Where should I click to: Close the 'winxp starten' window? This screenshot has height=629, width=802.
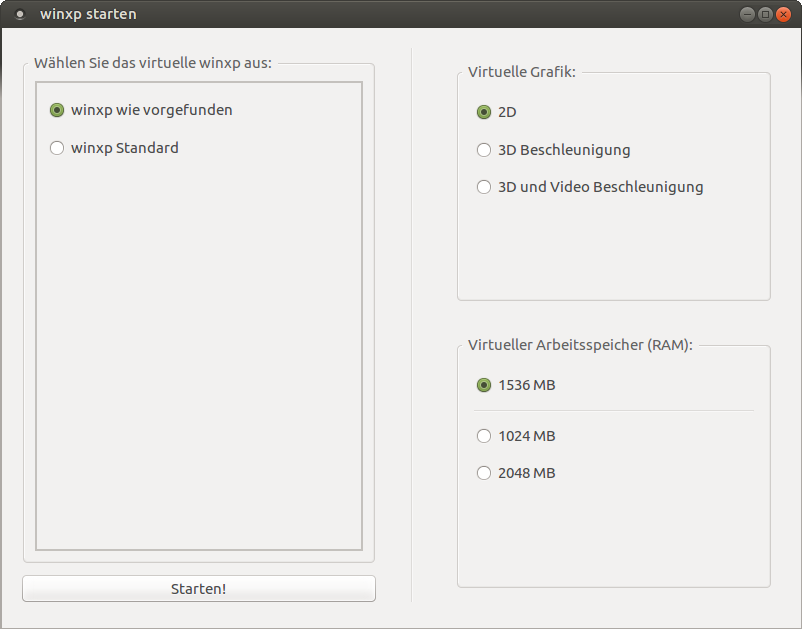[783, 14]
